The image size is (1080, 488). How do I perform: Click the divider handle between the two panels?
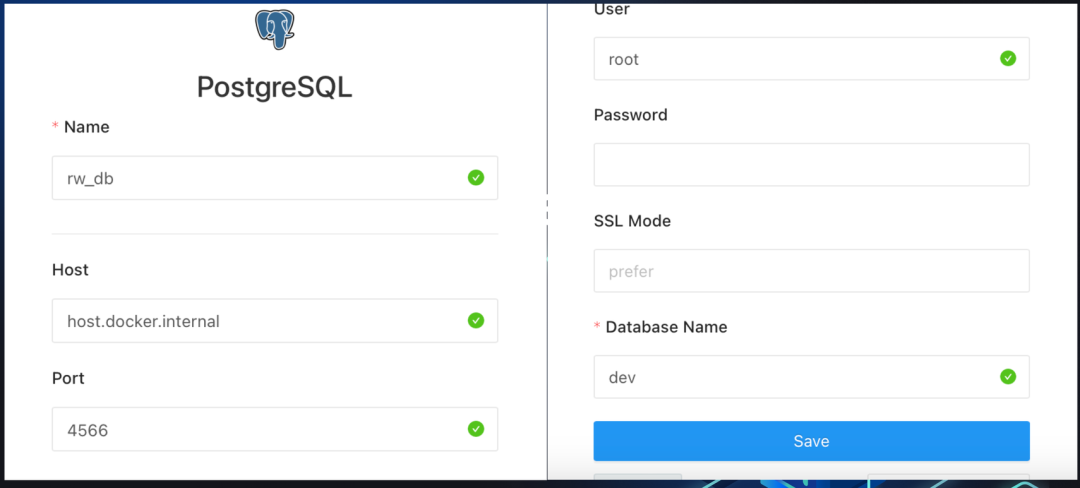click(547, 210)
